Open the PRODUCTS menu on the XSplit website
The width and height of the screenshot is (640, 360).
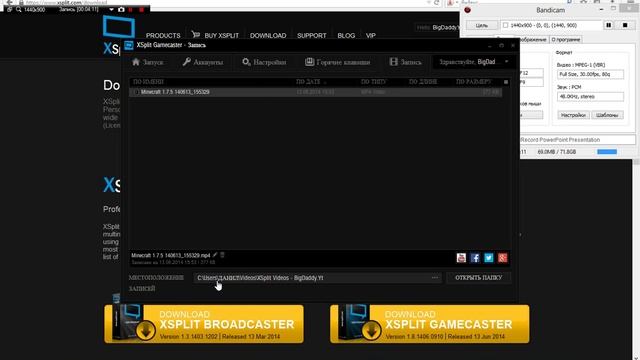pos(163,36)
